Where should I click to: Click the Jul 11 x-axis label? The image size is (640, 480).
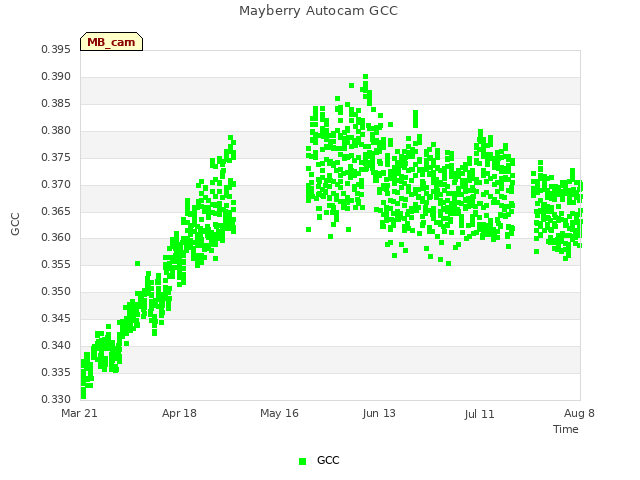(479, 414)
